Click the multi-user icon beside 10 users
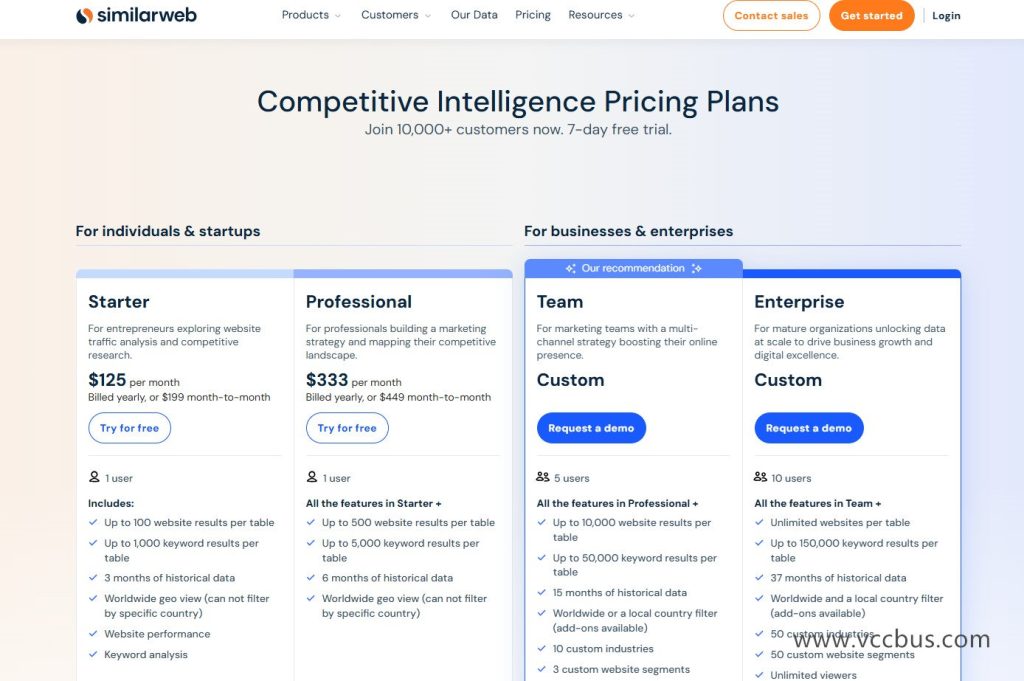 click(761, 478)
